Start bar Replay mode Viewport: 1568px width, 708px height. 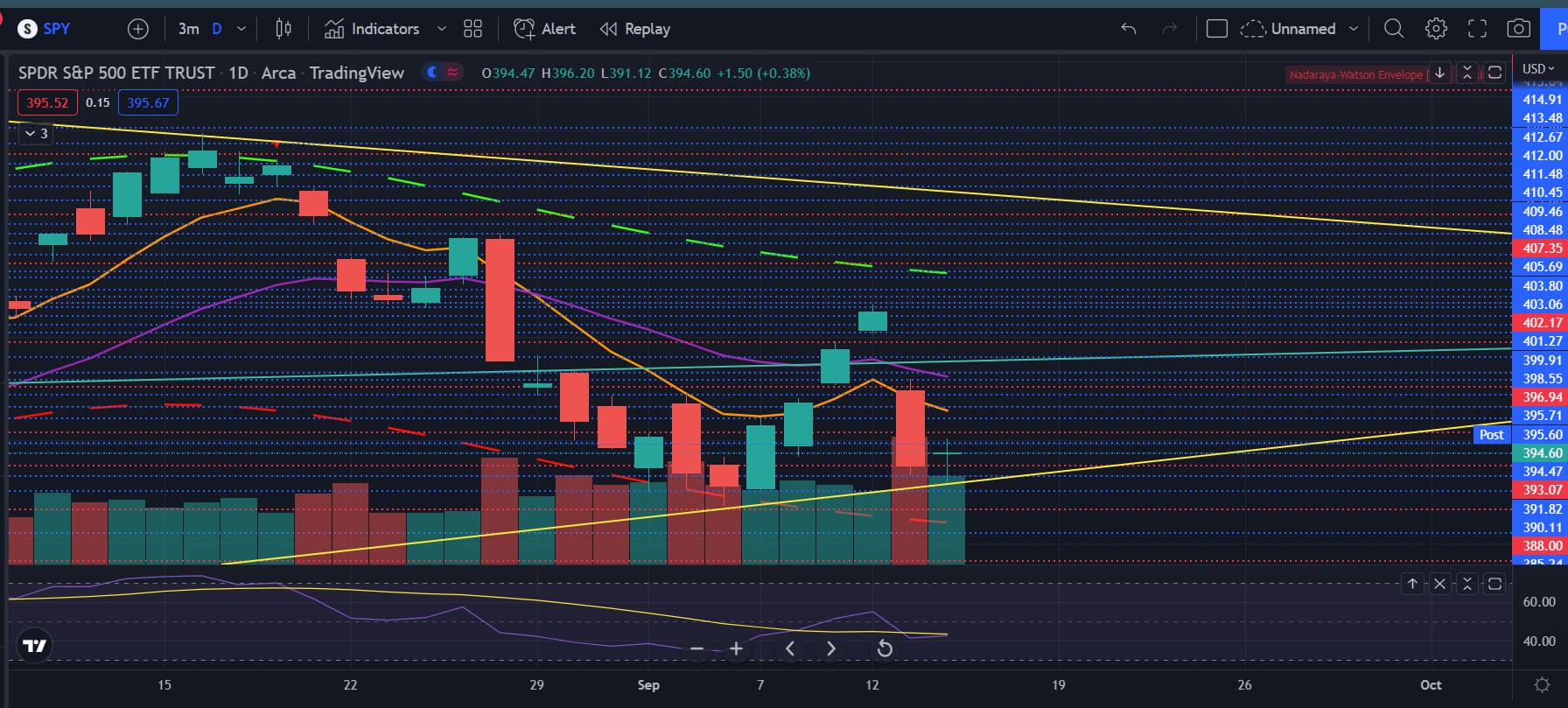click(x=635, y=29)
